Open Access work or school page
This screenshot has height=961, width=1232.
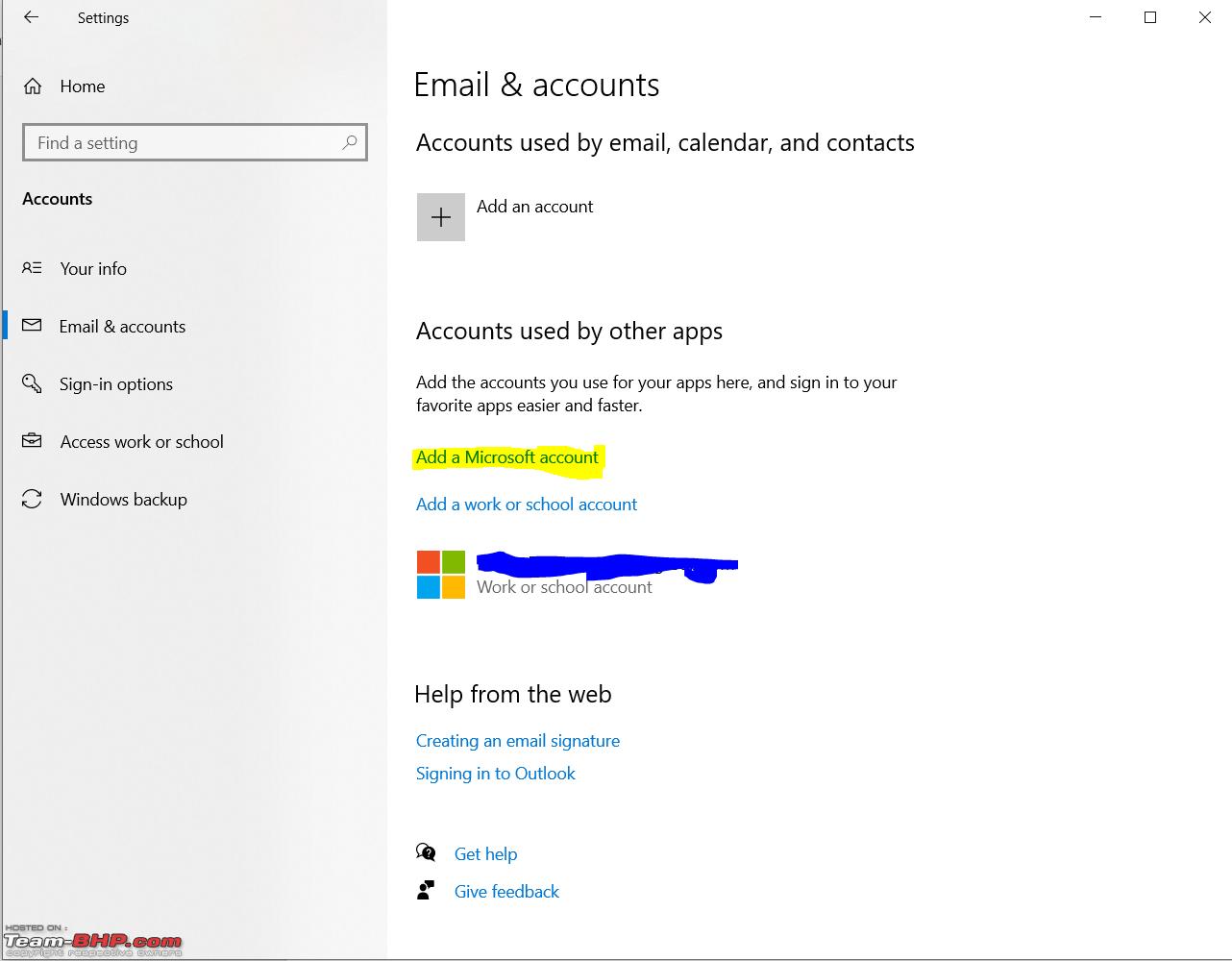click(142, 442)
